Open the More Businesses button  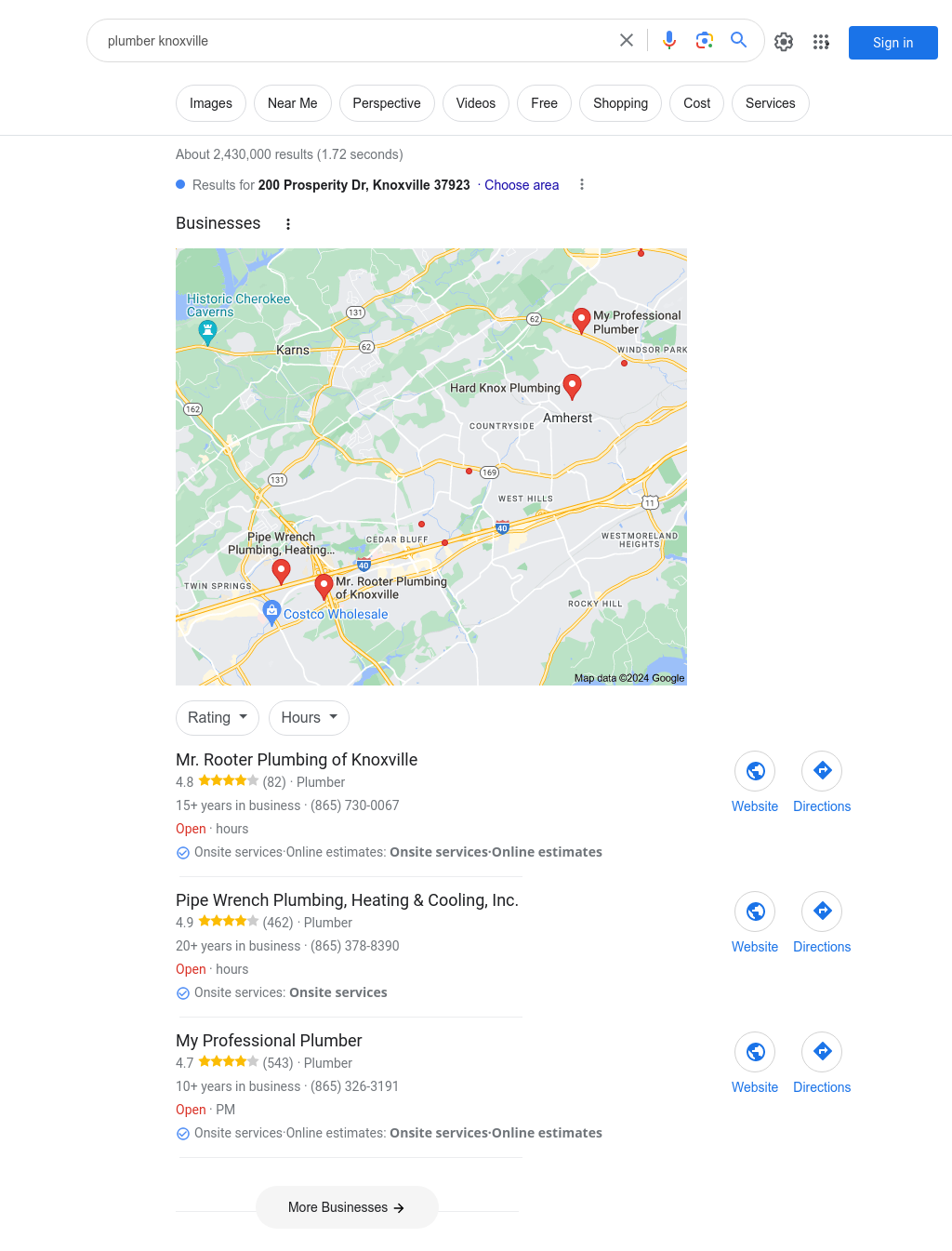[347, 1207]
